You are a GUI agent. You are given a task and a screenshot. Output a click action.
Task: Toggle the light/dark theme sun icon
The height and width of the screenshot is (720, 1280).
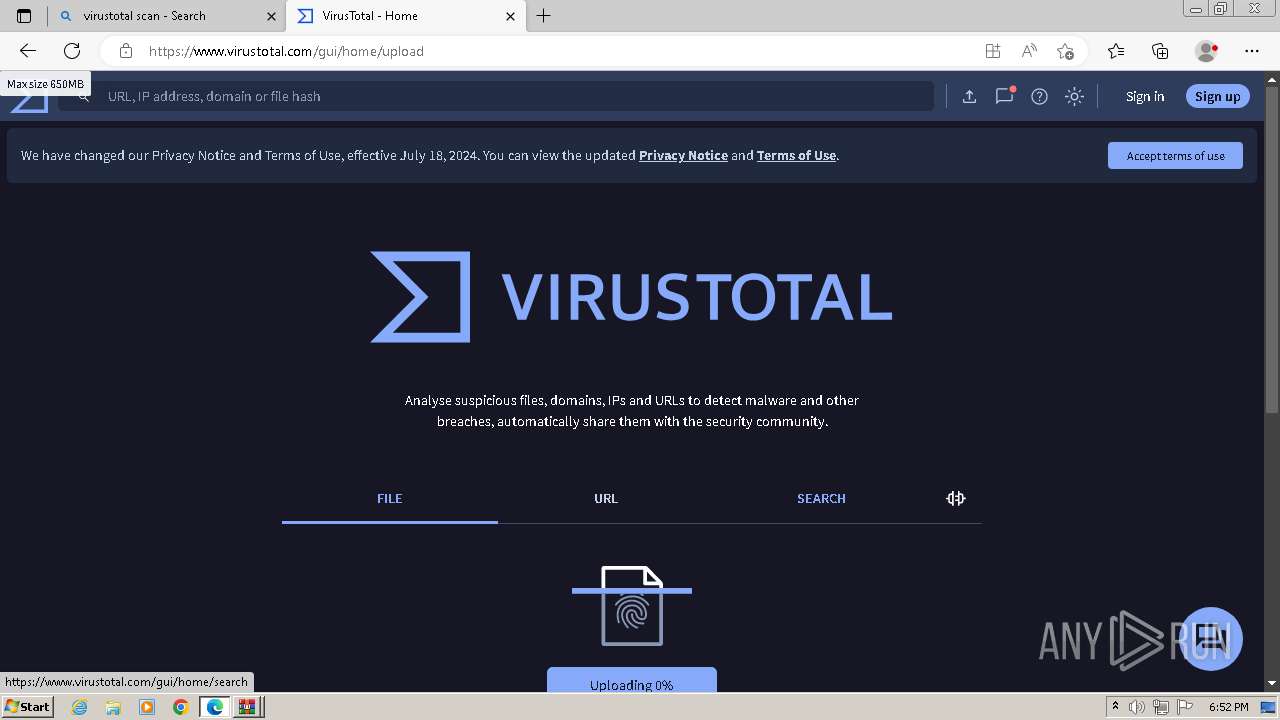point(1074,96)
